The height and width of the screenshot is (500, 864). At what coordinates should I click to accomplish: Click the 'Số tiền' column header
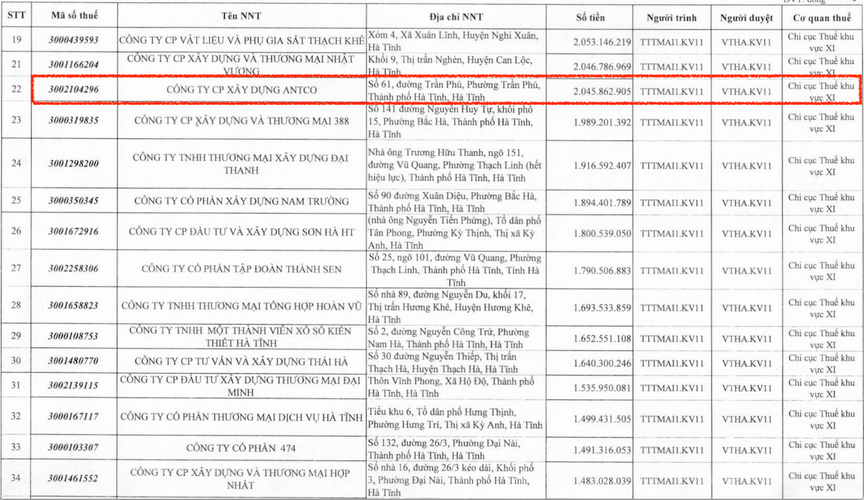point(590,17)
